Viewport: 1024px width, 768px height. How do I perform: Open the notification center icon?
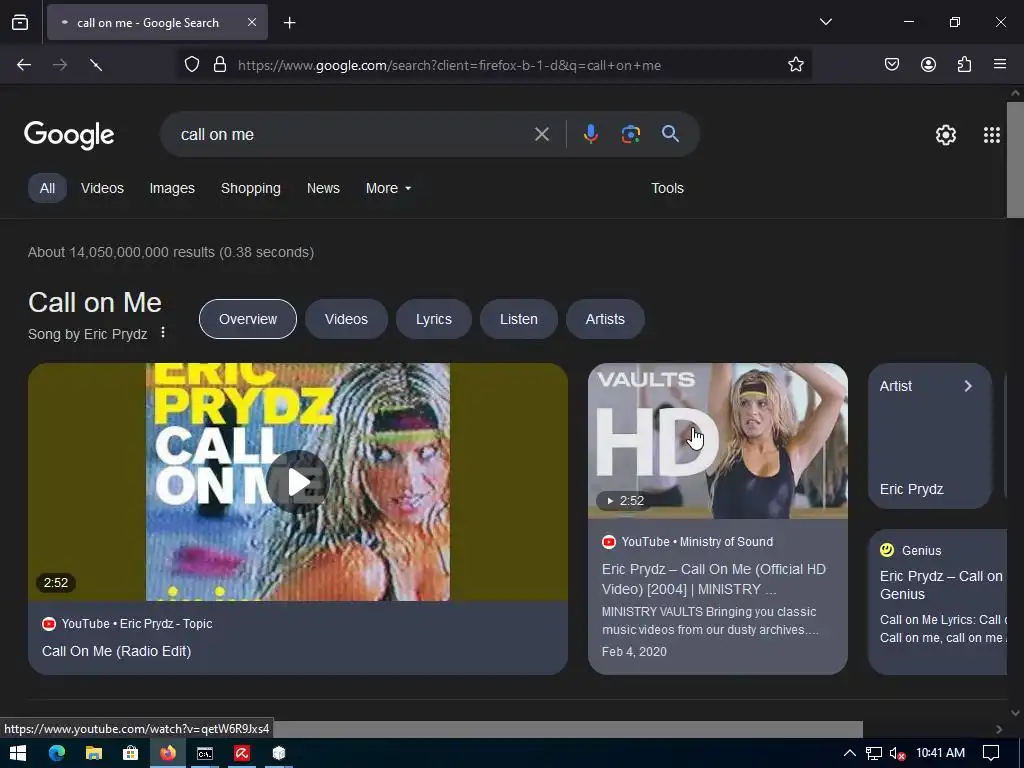pyautogui.click(x=991, y=753)
